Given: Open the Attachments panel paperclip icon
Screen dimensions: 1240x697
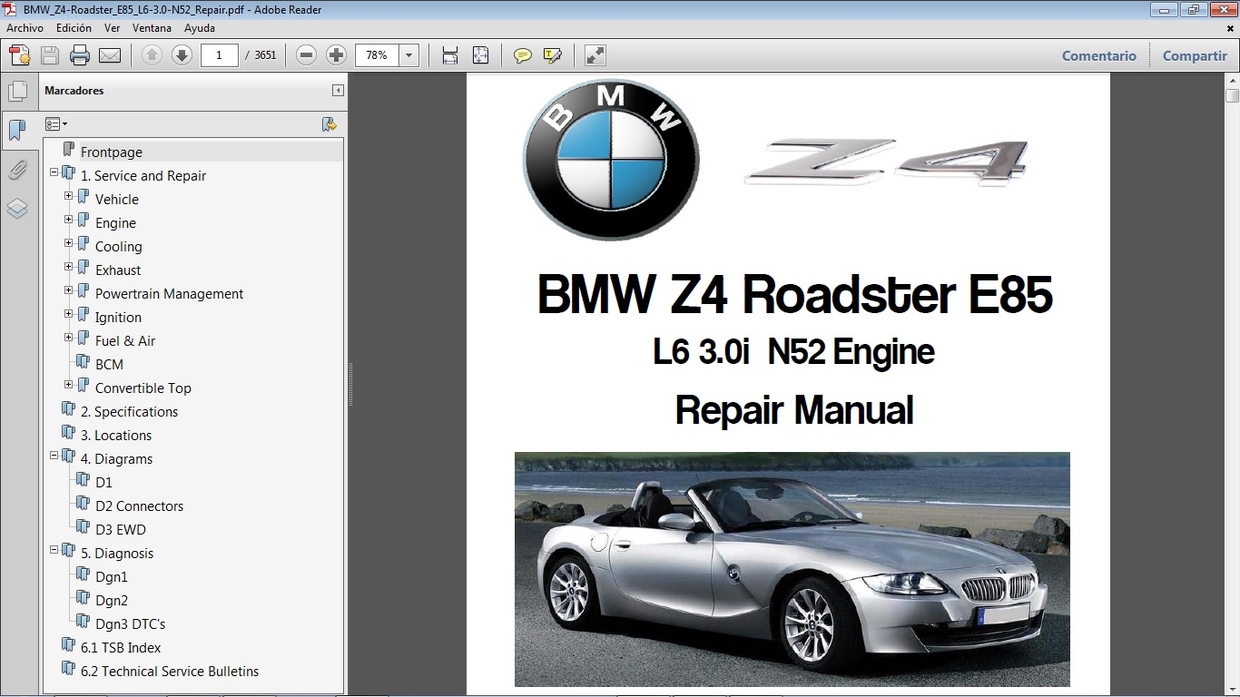Looking at the screenshot, I should click(19, 170).
